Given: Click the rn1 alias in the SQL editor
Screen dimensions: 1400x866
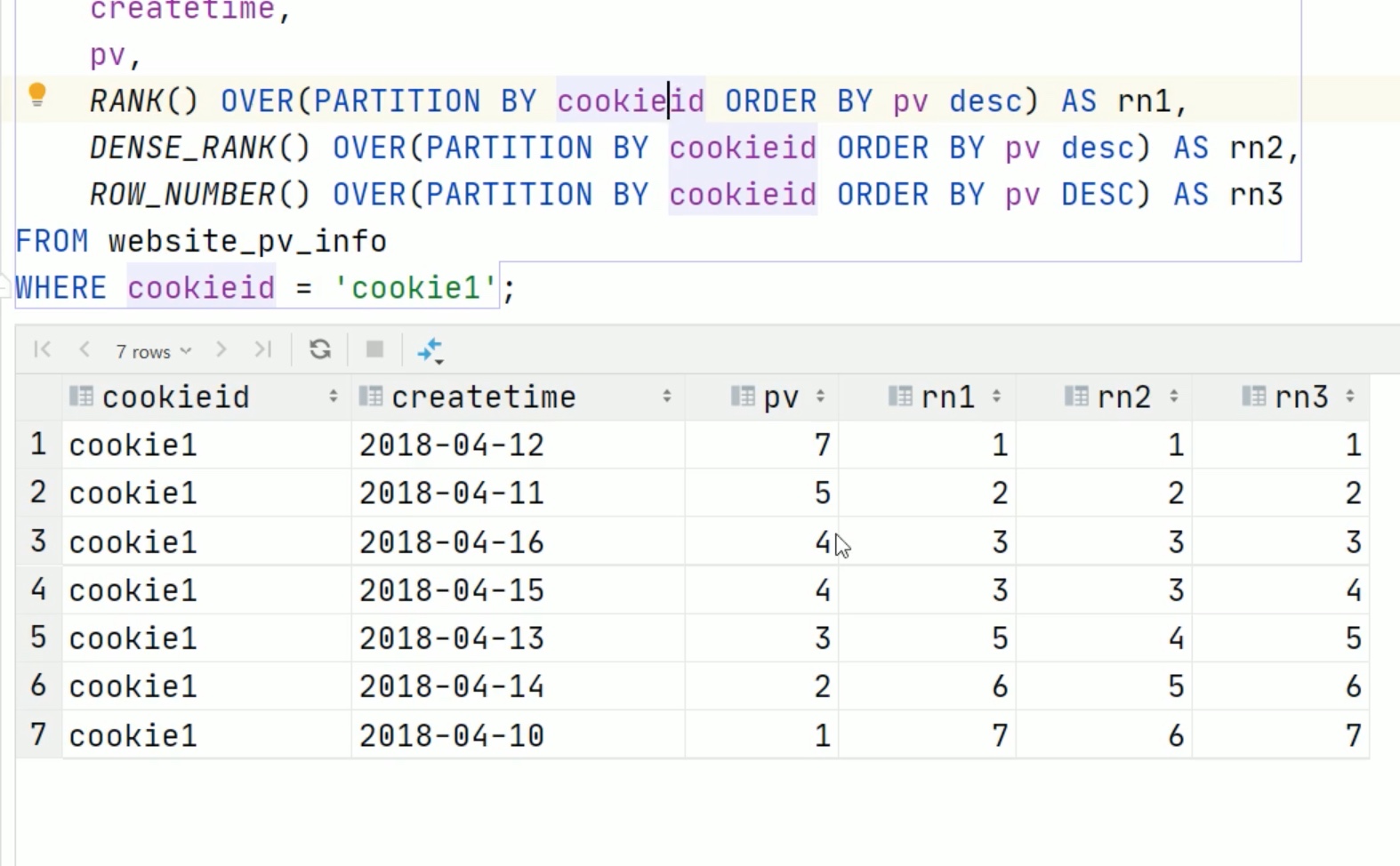Looking at the screenshot, I should pyautogui.click(x=1145, y=101).
